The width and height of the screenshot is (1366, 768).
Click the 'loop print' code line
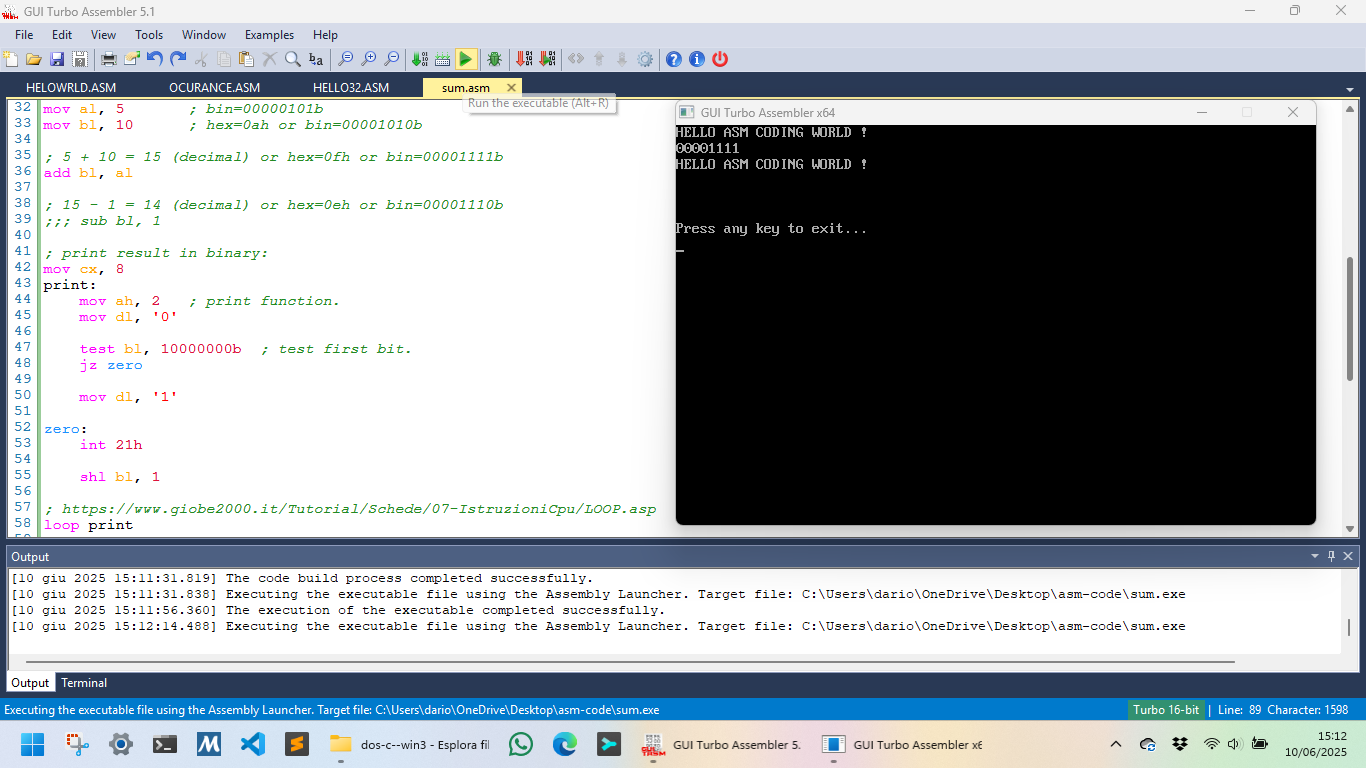[88, 525]
